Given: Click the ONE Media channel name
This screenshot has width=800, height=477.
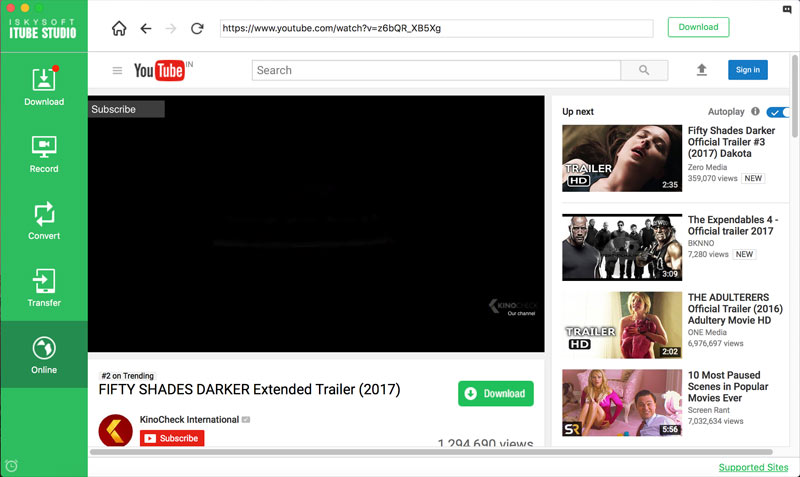Looking at the screenshot, I should 707,332.
